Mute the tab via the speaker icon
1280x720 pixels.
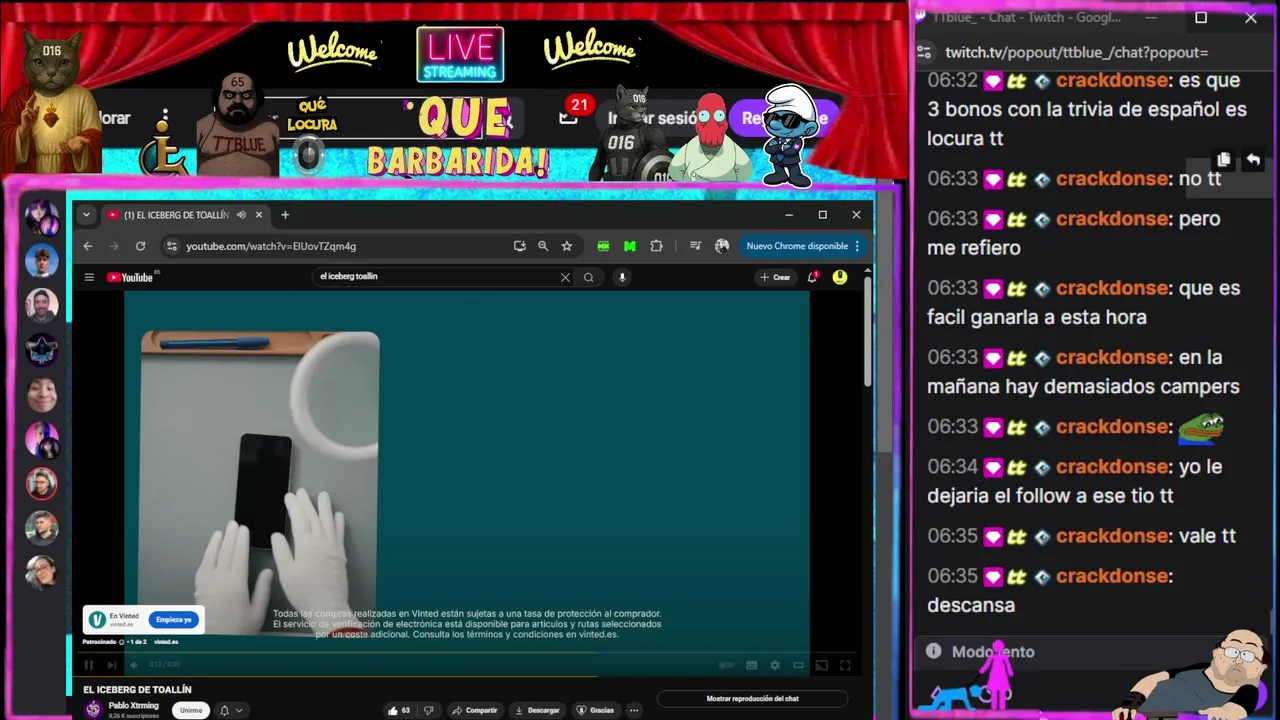(x=241, y=215)
